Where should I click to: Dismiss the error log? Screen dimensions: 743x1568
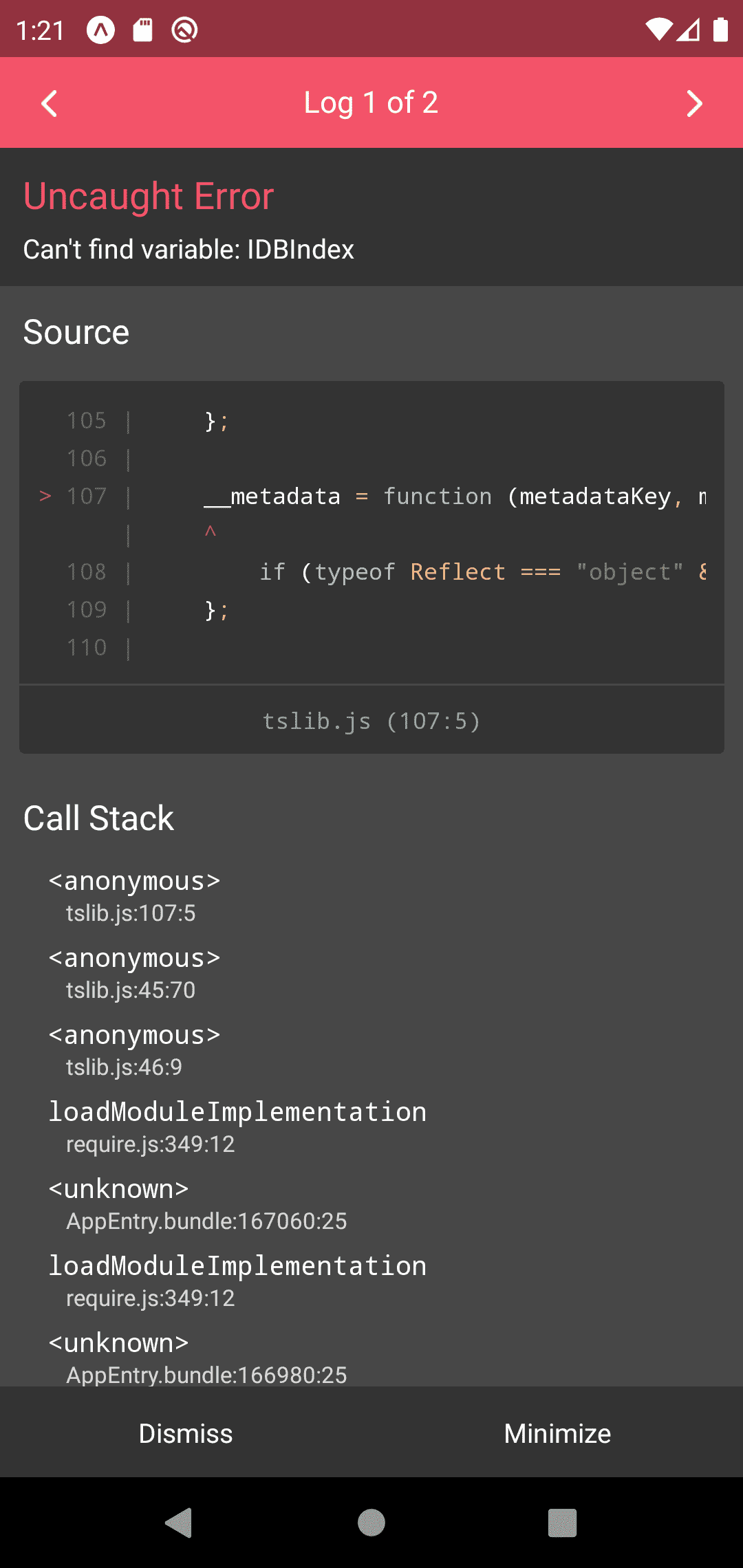(186, 1433)
